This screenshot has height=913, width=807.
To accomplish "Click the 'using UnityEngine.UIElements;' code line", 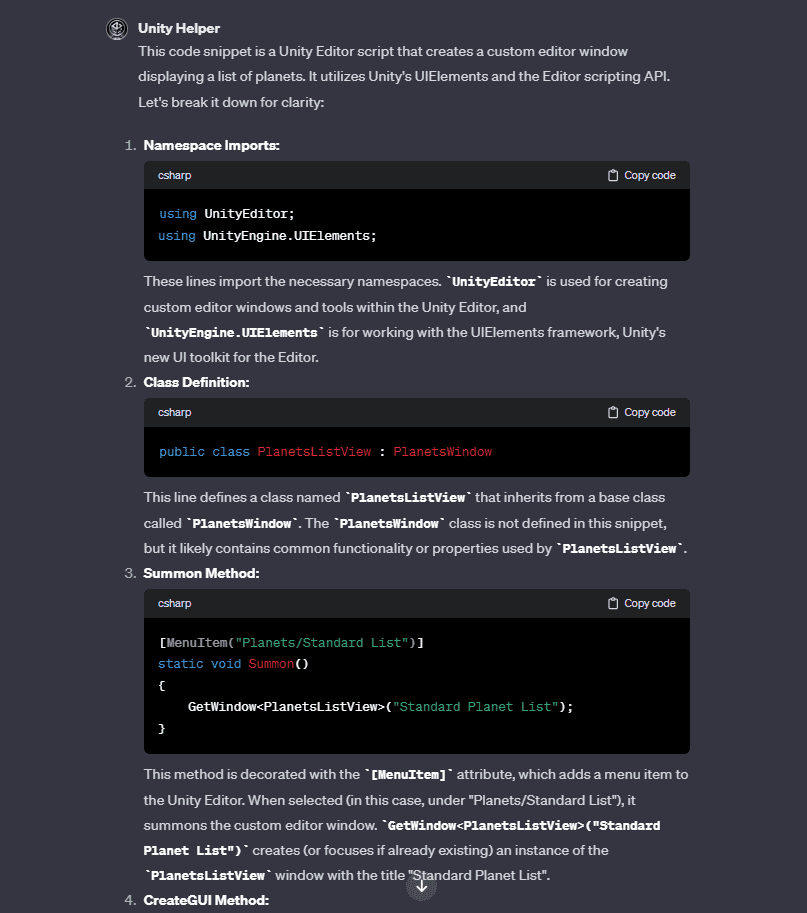I will pyautogui.click(x=266, y=235).
